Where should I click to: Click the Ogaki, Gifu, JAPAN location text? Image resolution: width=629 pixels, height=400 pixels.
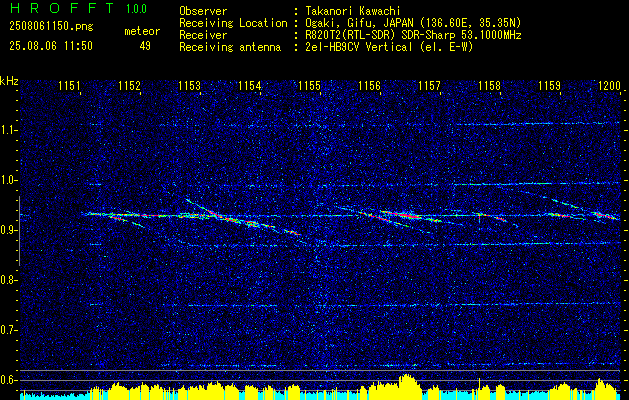pos(414,23)
